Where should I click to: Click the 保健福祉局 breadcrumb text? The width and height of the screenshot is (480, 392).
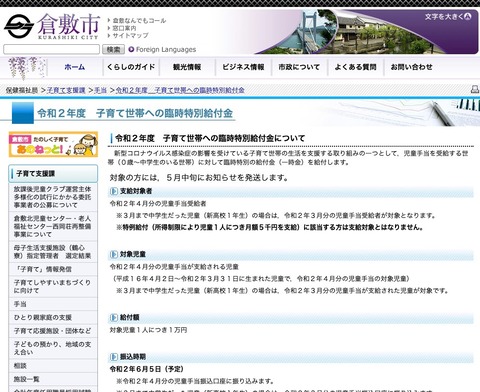click(22, 90)
